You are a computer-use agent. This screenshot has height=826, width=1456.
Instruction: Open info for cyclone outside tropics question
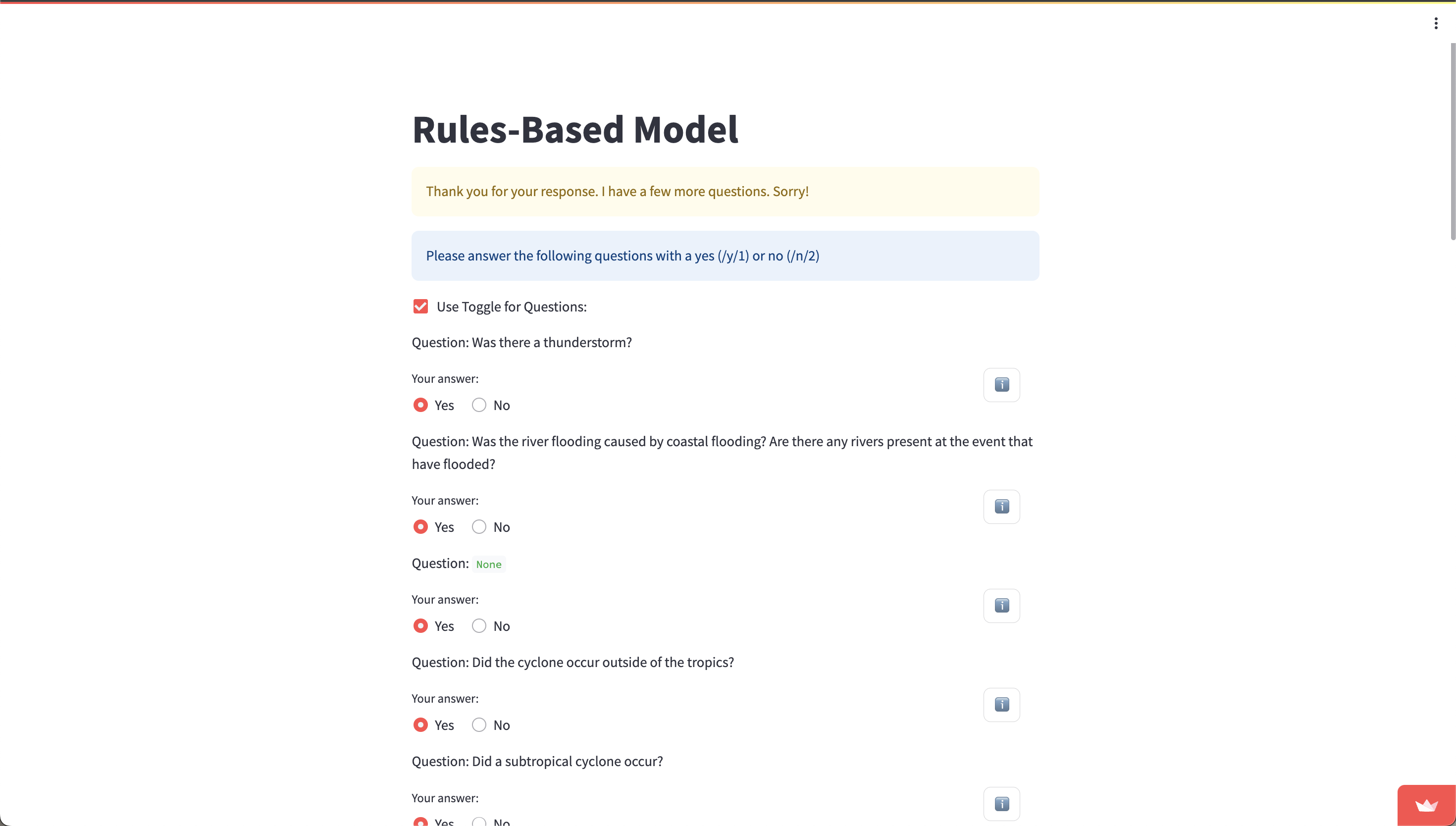point(1001,705)
